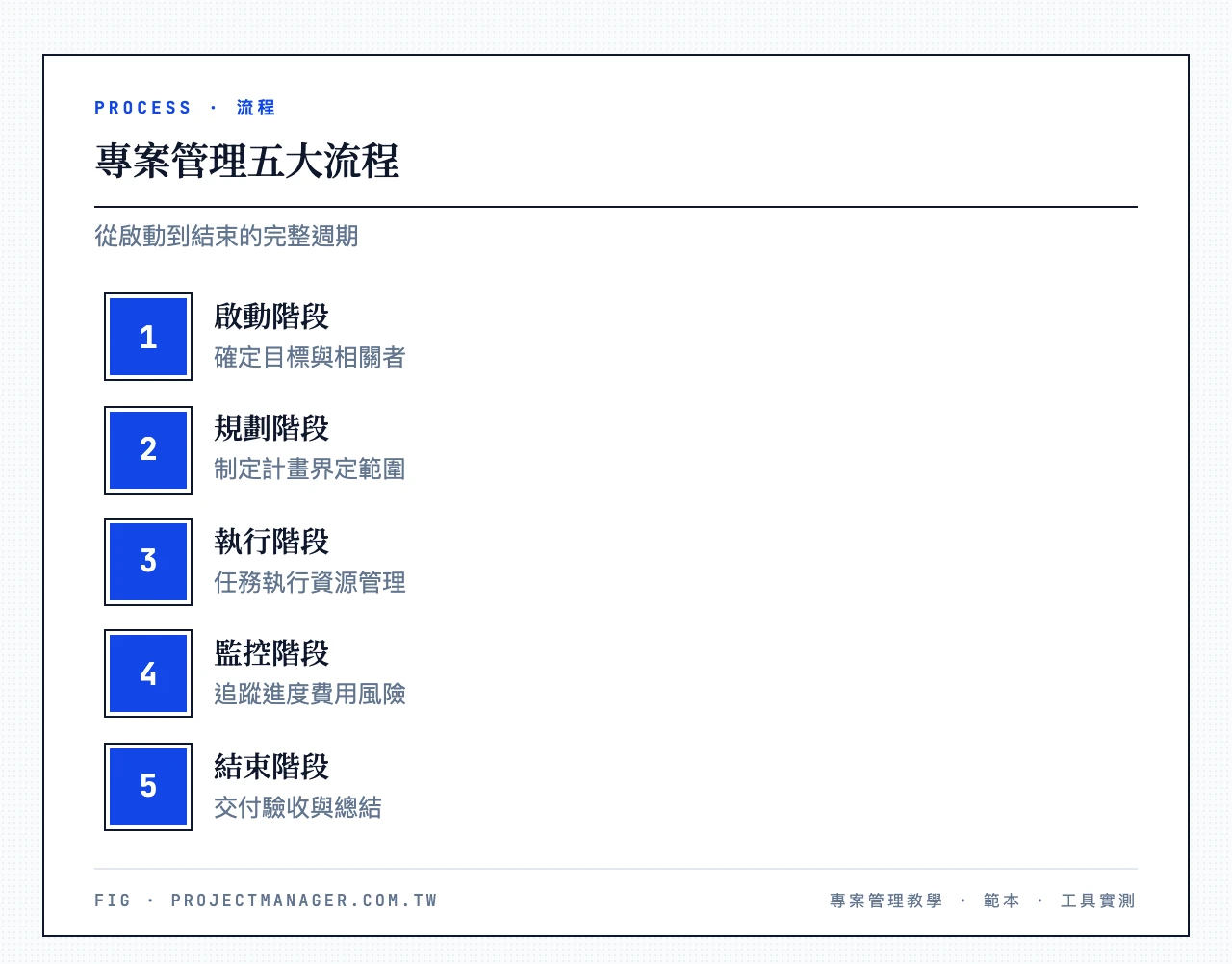Click the footer tag 專案管理教學
This screenshot has height=964, width=1232.
point(886,901)
